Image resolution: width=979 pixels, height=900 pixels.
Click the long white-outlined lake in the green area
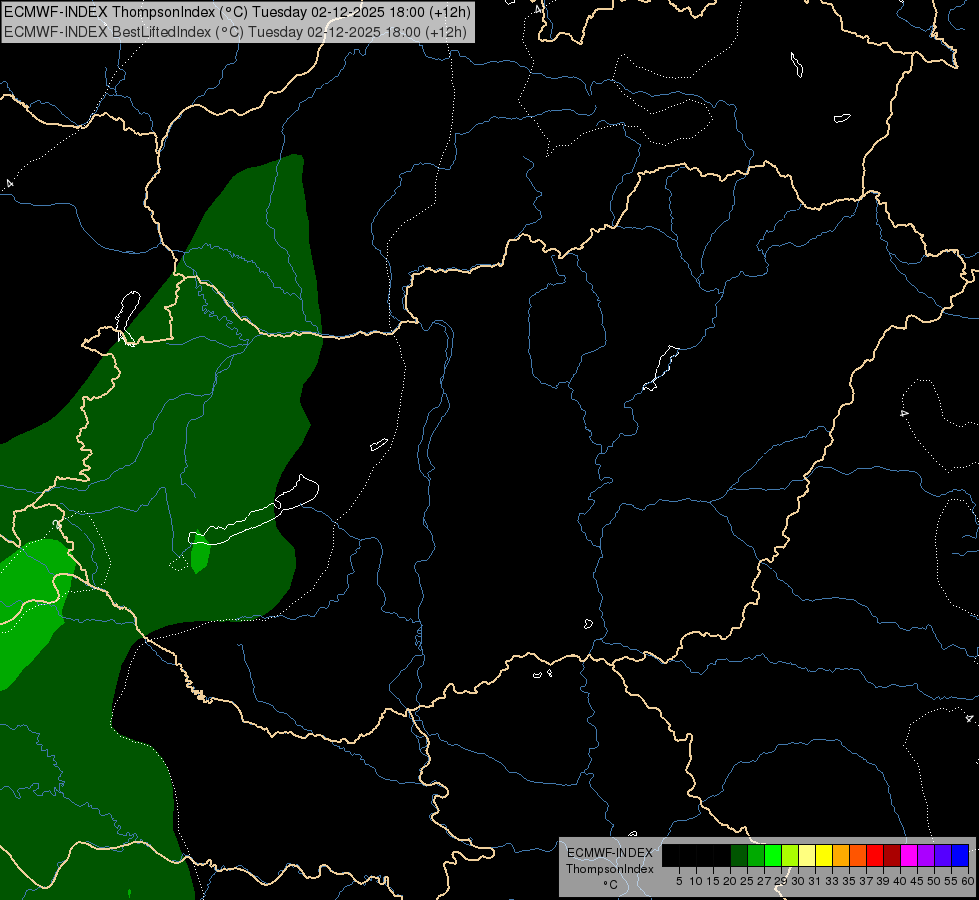tap(253, 511)
